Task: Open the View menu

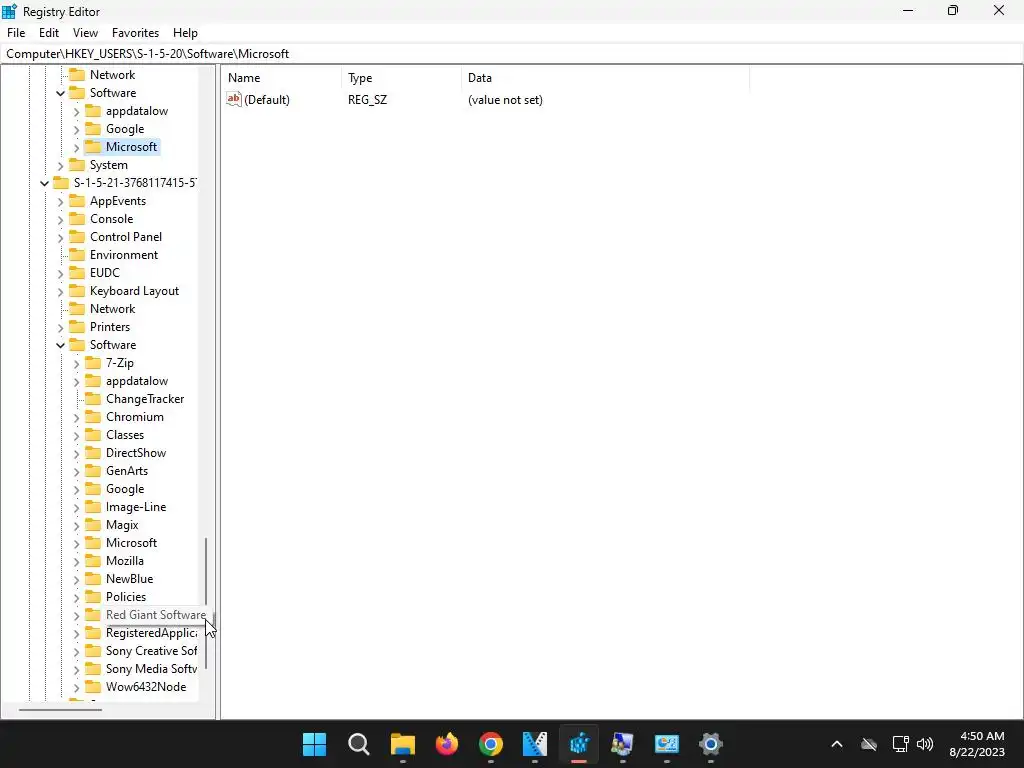Action: coord(86,33)
